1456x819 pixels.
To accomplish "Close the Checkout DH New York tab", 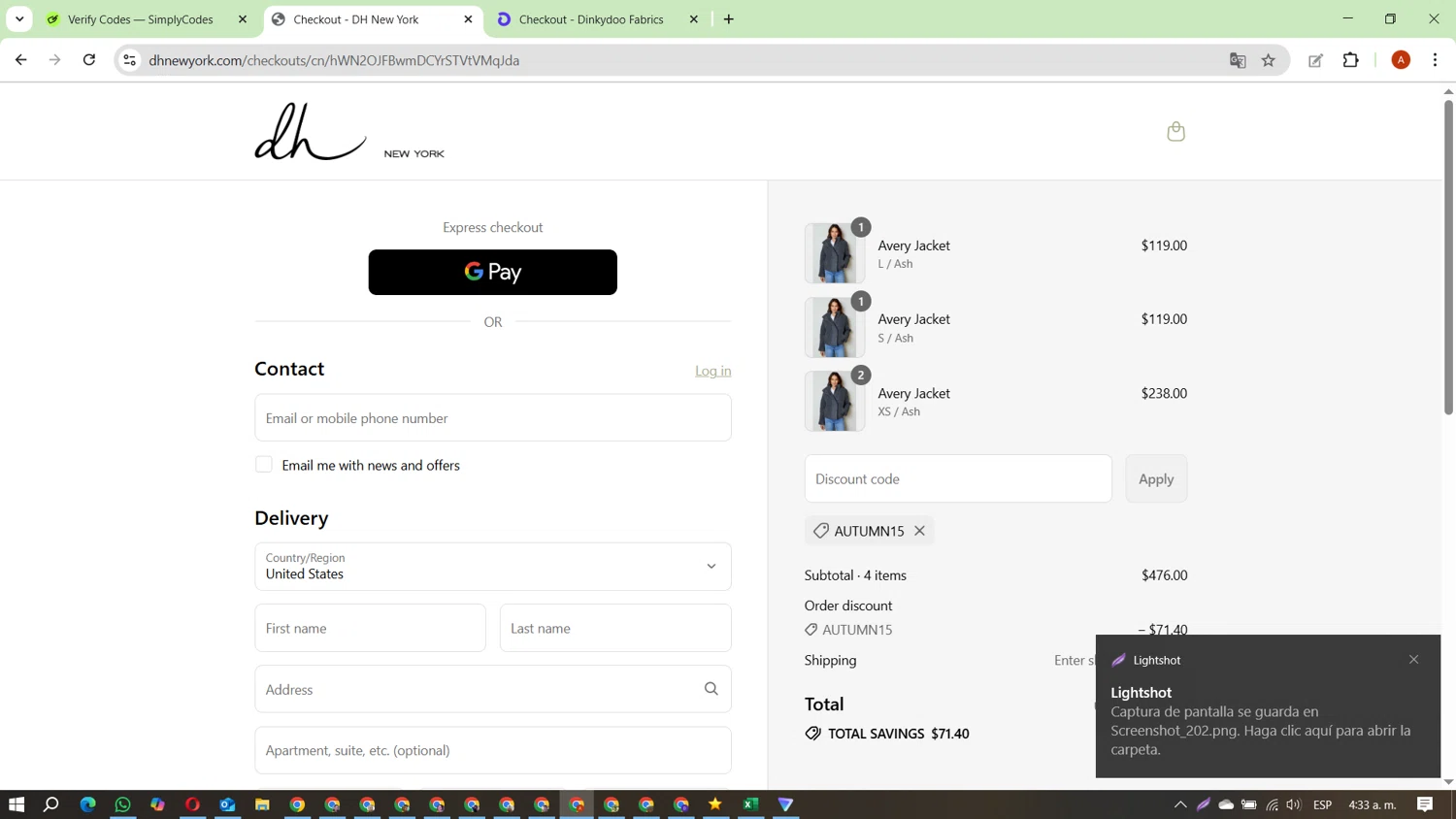I will pyautogui.click(x=468, y=19).
